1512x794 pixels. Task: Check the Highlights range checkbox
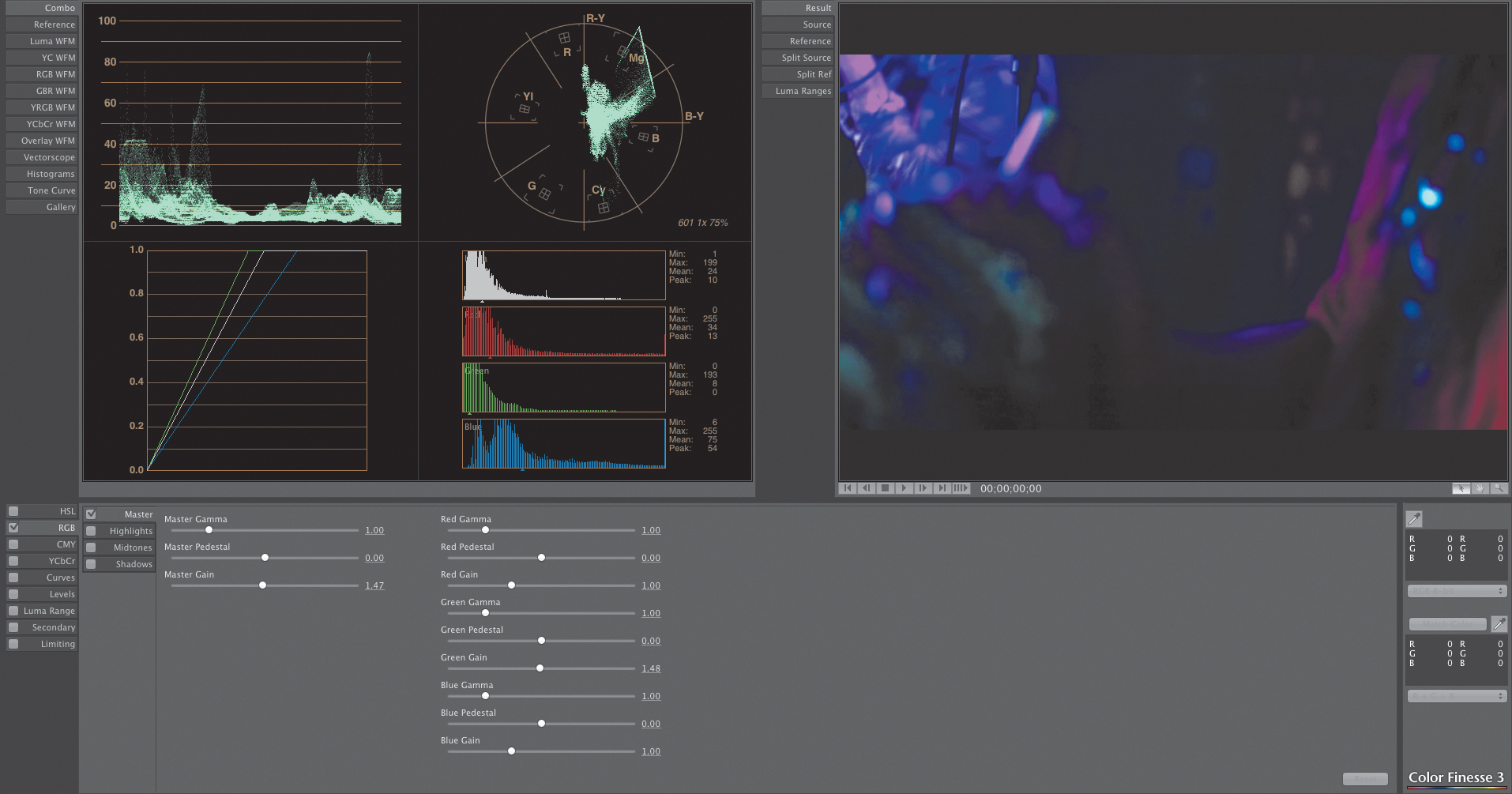click(91, 531)
